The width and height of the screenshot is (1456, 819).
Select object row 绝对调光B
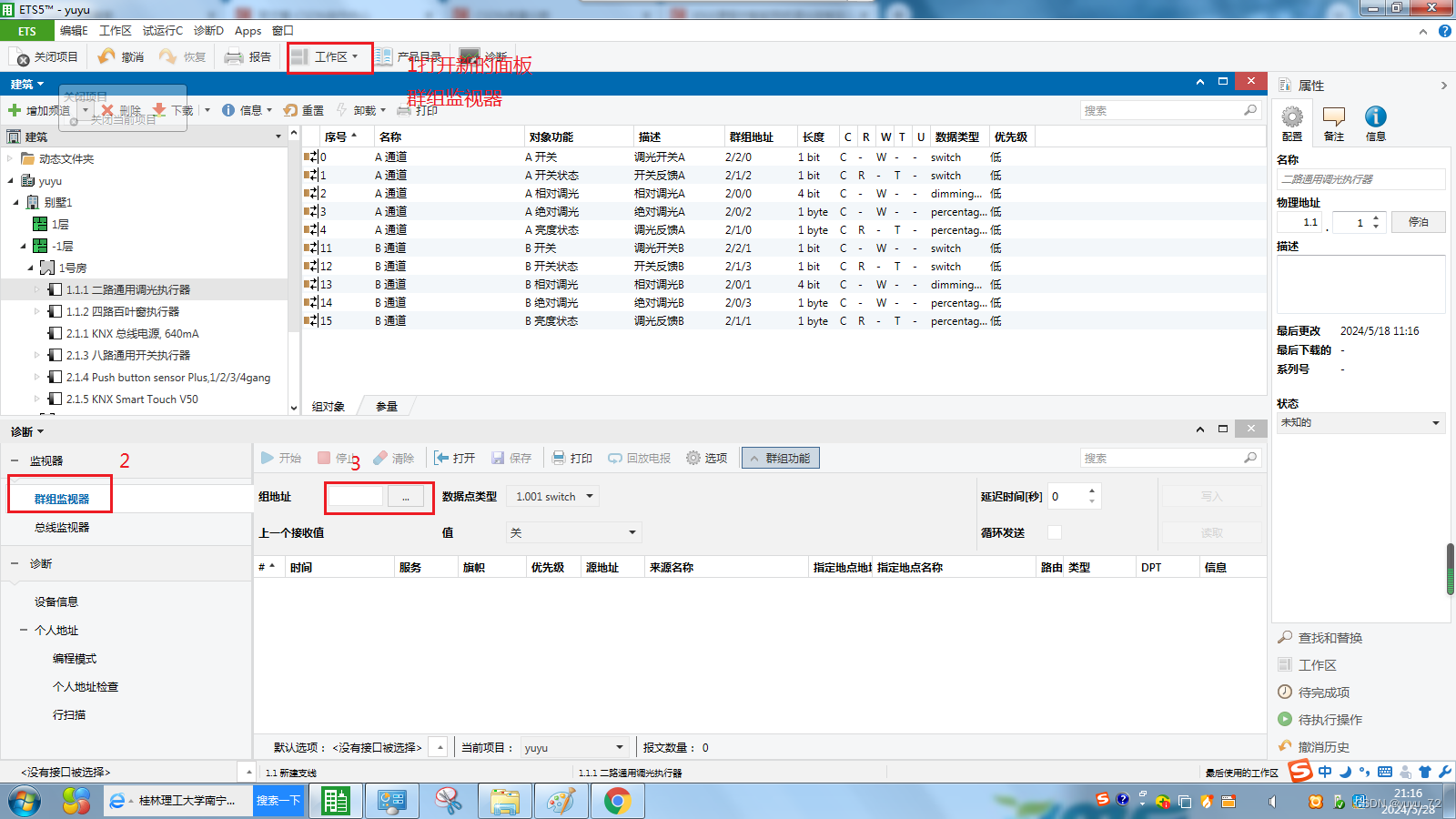click(784, 302)
